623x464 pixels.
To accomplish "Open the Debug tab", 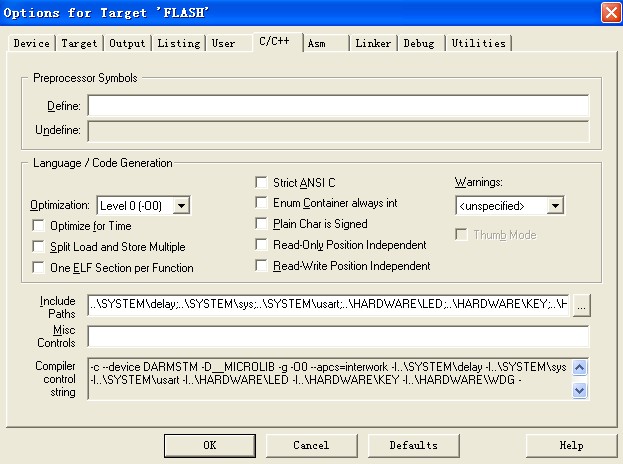I will [421, 43].
